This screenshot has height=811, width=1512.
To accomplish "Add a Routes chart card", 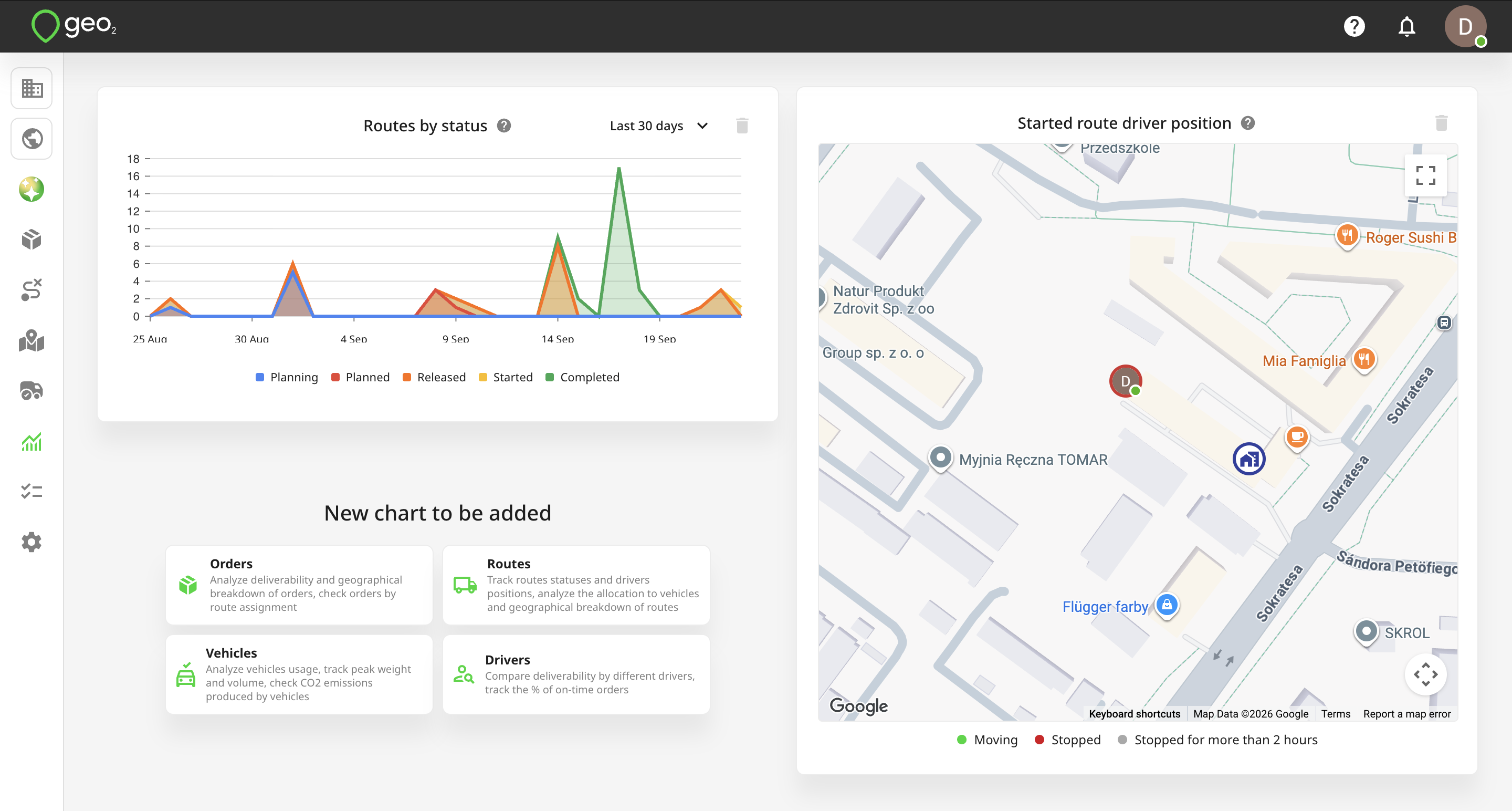I will click(x=576, y=585).
